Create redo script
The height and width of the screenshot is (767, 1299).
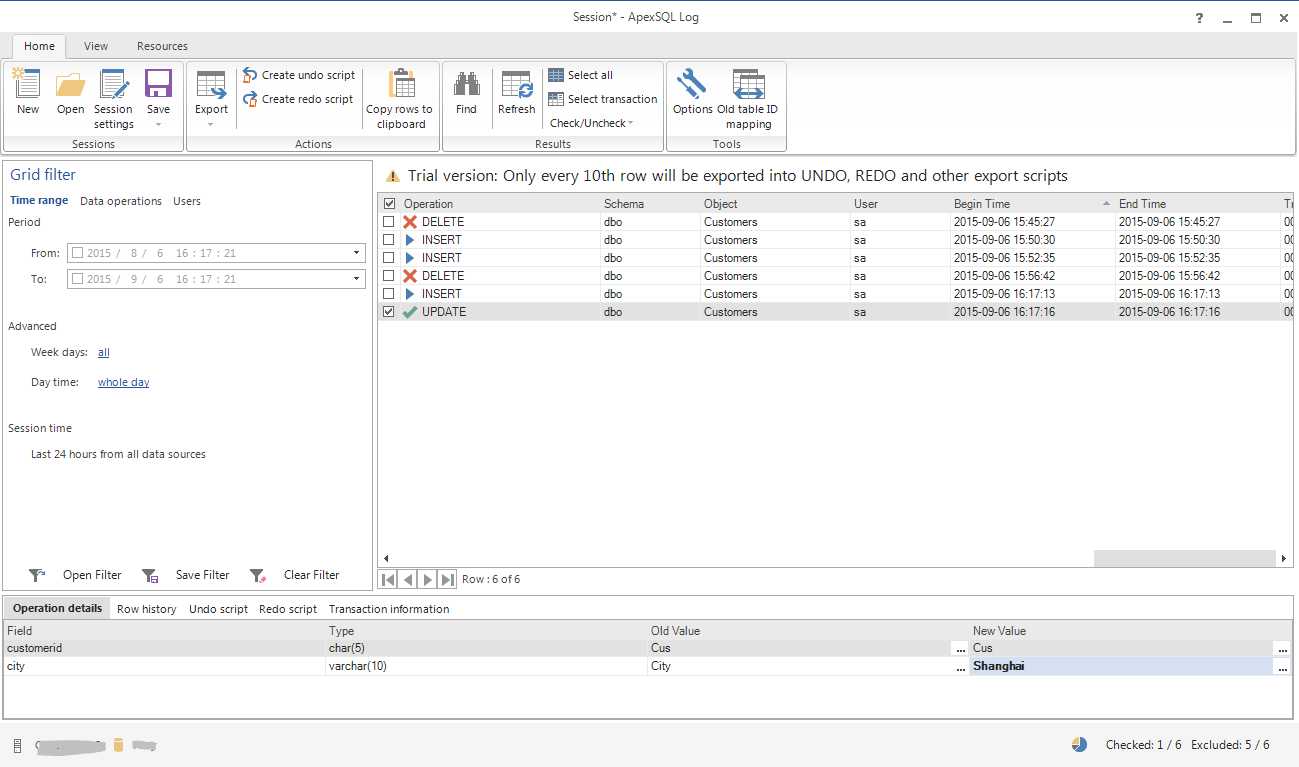[298, 99]
